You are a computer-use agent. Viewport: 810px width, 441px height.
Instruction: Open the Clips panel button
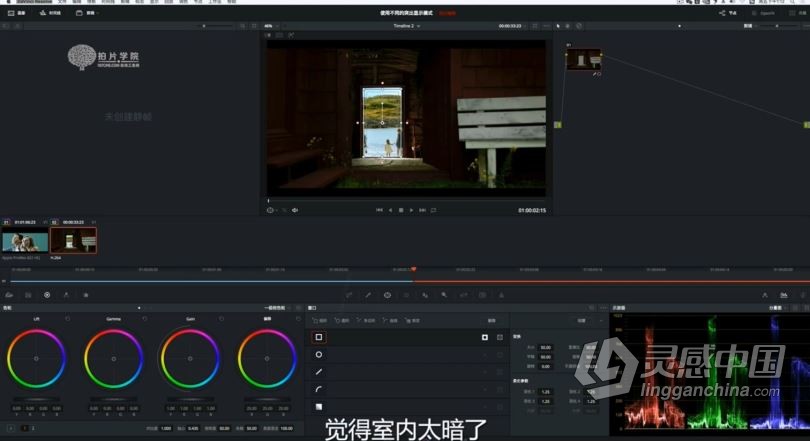click(x=87, y=13)
